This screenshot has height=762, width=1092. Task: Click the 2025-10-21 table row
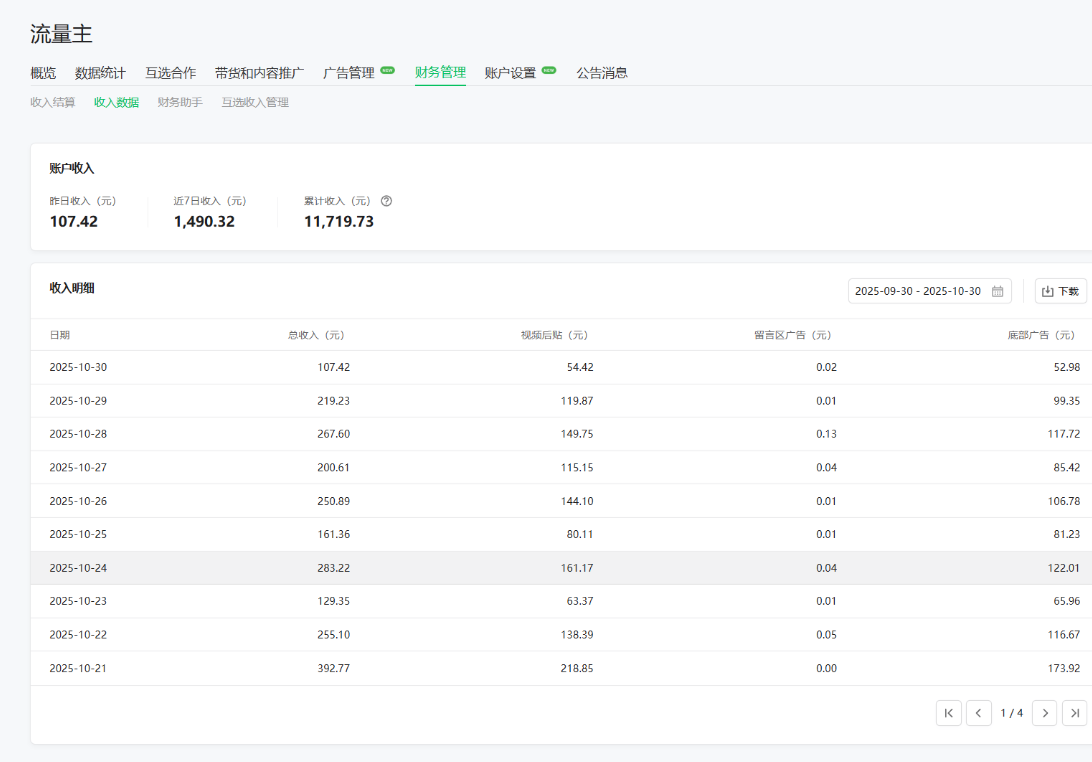tap(560, 668)
